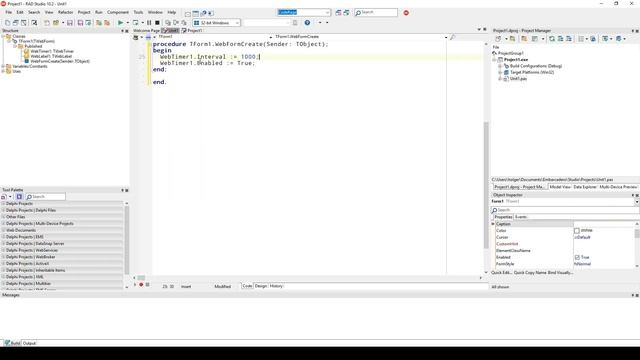Toggle the Enabled True checkbox in Object Inspector
The image size is (640, 360).
[577, 258]
